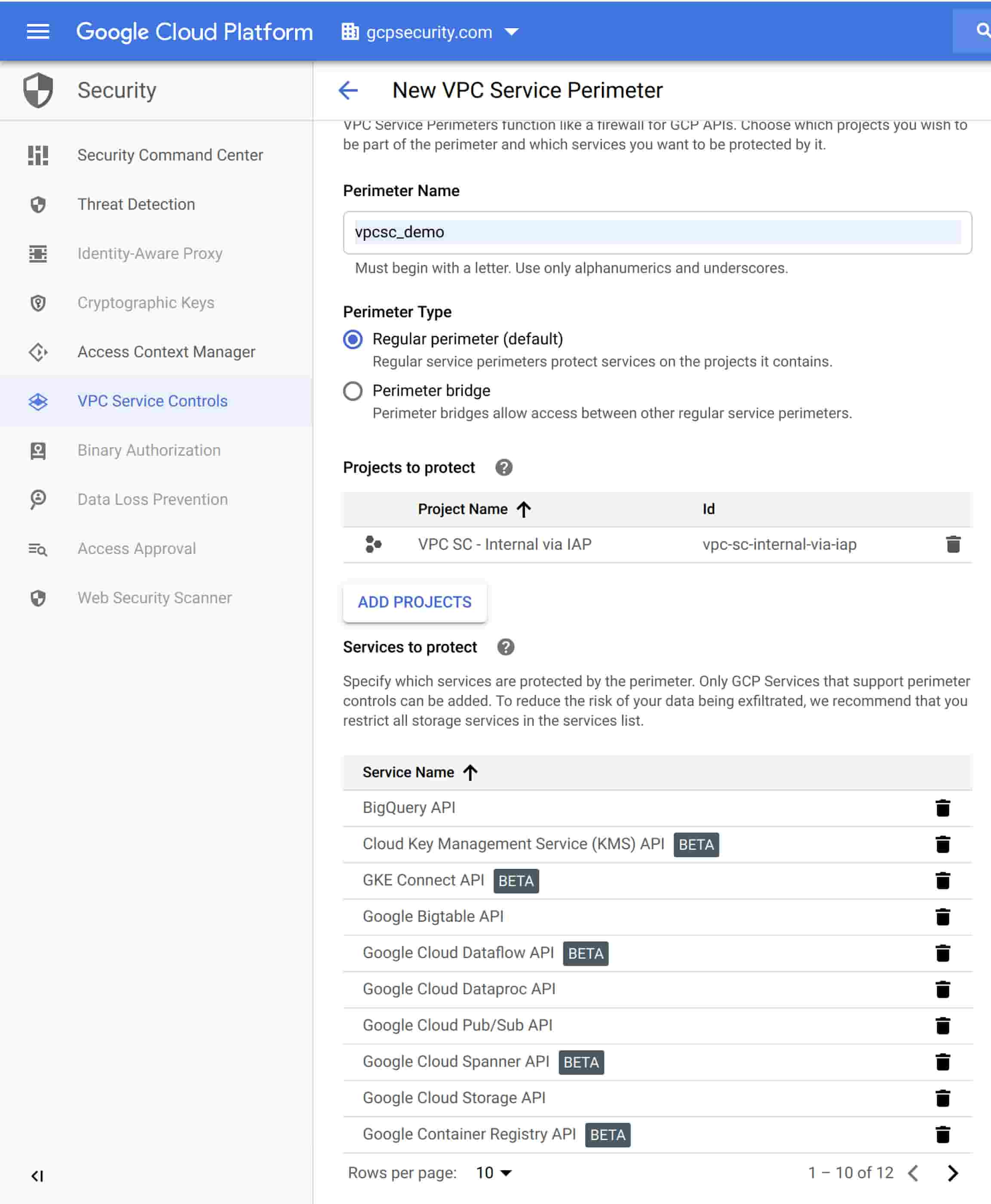The width and height of the screenshot is (991, 1204).
Task: Remove the Google Bigtable API service
Action: point(942,916)
